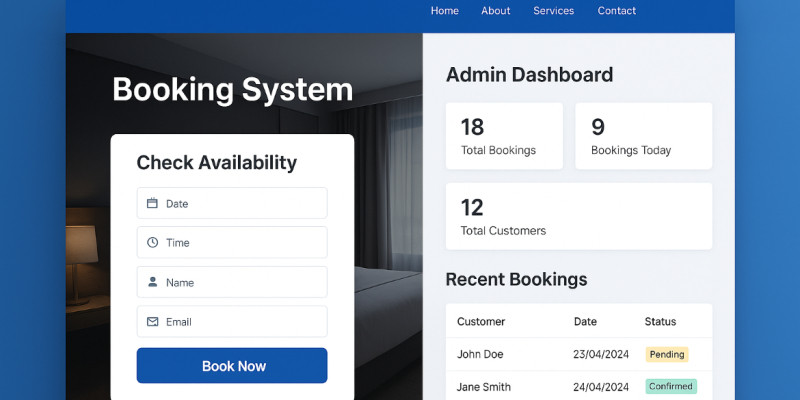
Task: Click the clock icon in the Time field
Action: point(153,243)
